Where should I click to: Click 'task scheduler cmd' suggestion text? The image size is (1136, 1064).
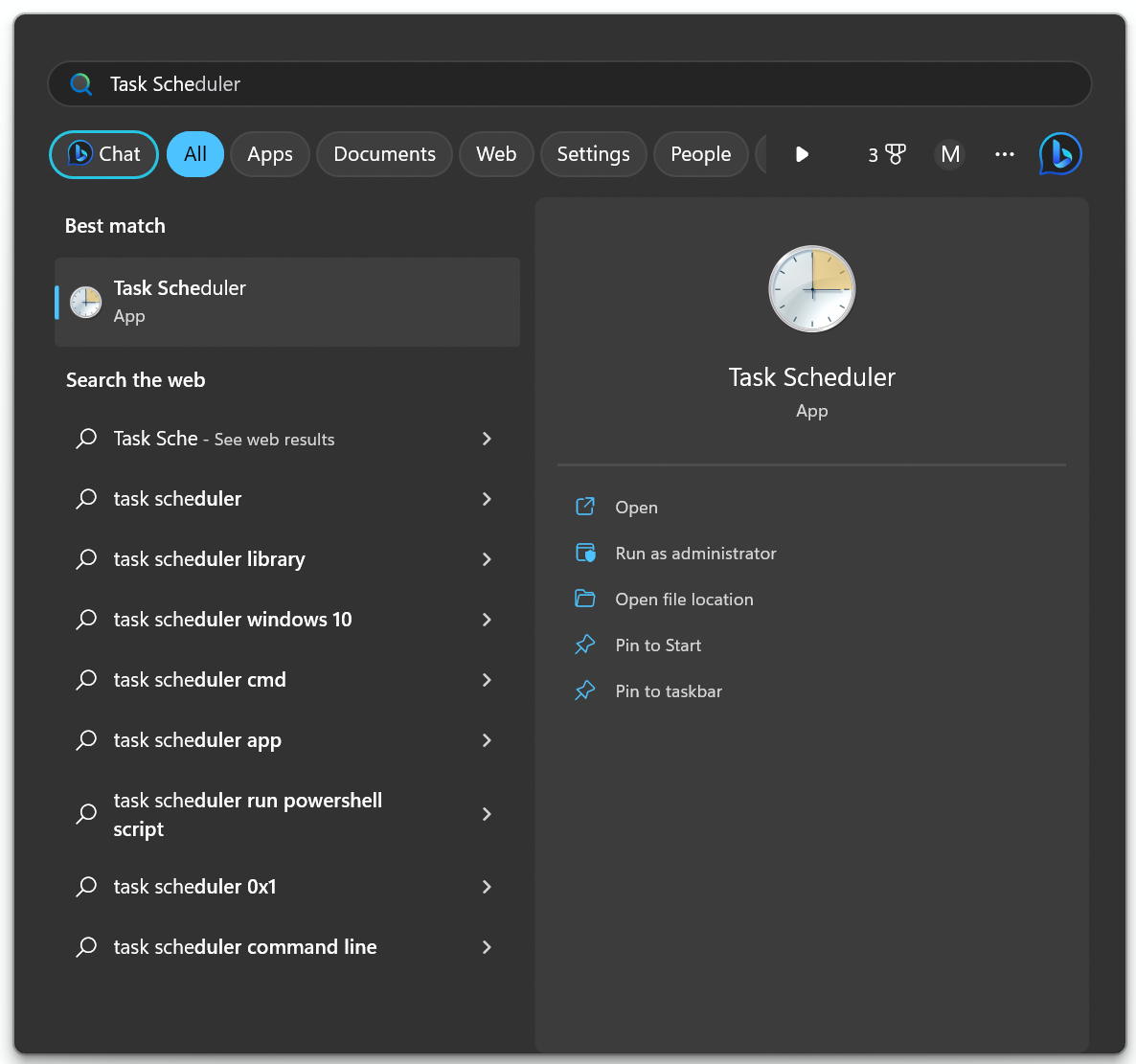coord(199,679)
